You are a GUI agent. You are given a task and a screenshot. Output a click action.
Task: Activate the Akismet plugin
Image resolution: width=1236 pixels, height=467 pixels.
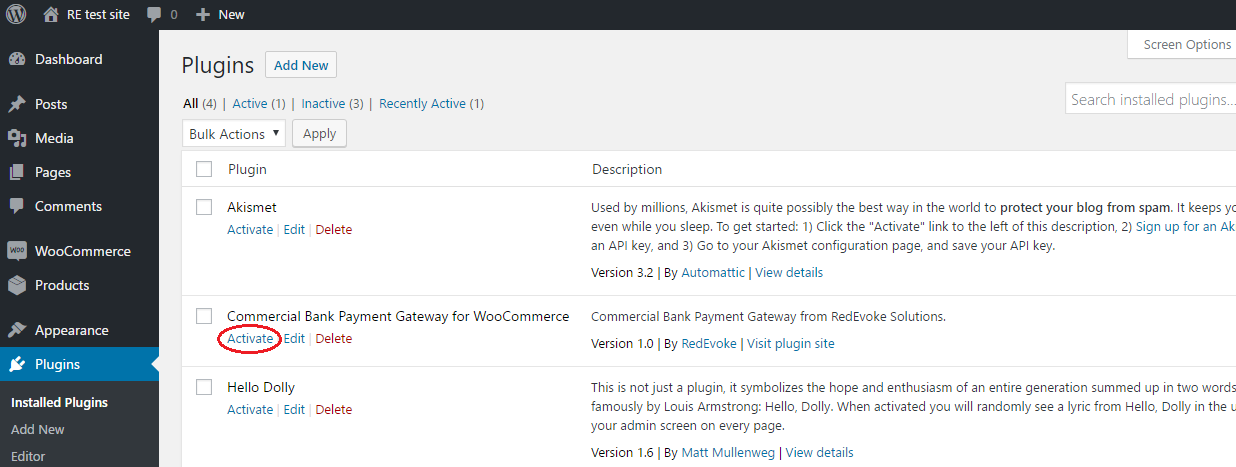click(x=250, y=229)
